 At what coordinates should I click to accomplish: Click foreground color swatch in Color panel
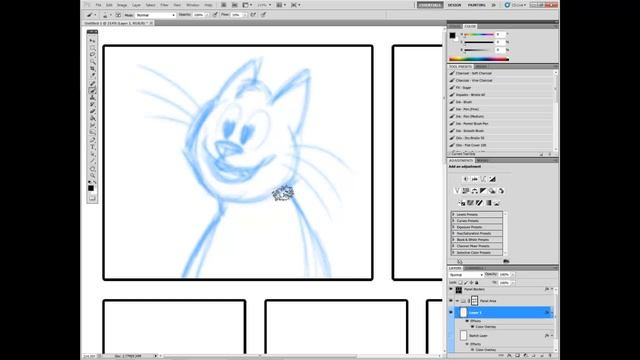[452, 36]
